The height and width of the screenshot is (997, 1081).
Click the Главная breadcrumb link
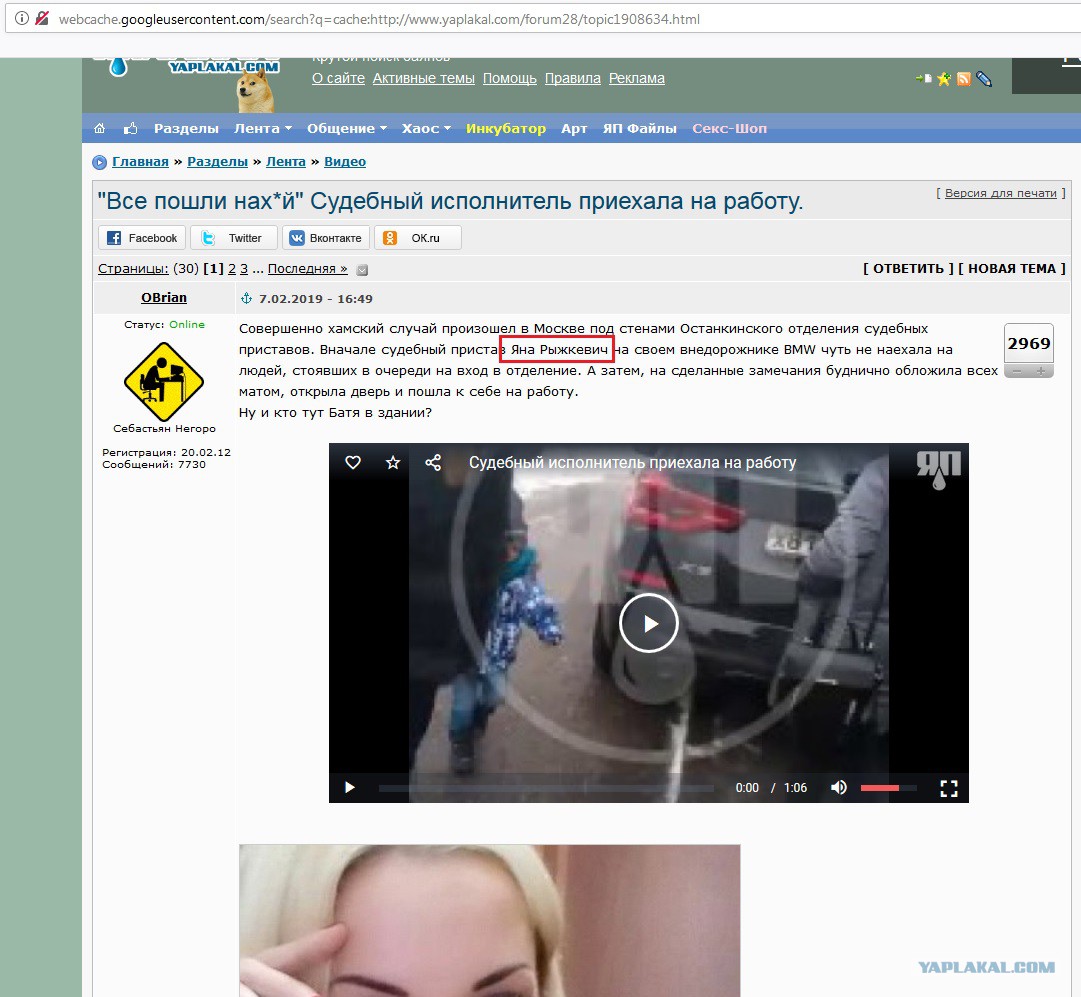[x=140, y=161]
